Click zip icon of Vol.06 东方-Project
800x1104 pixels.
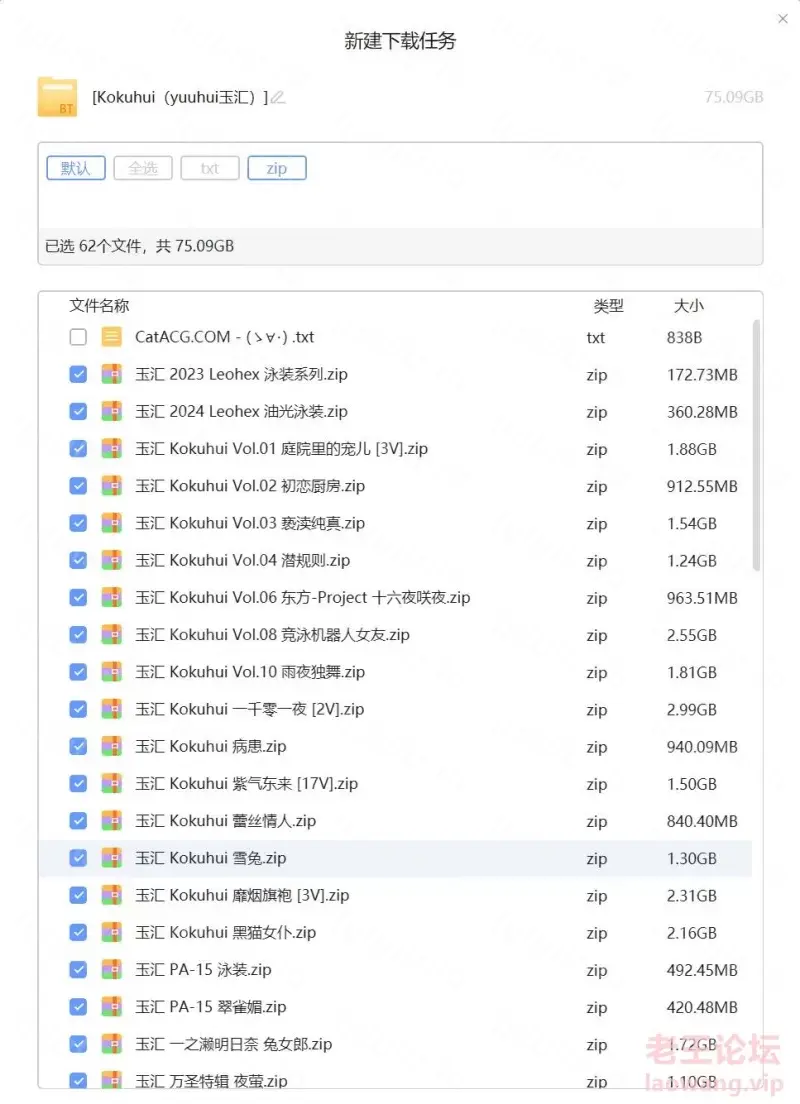click(x=111, y=598)
